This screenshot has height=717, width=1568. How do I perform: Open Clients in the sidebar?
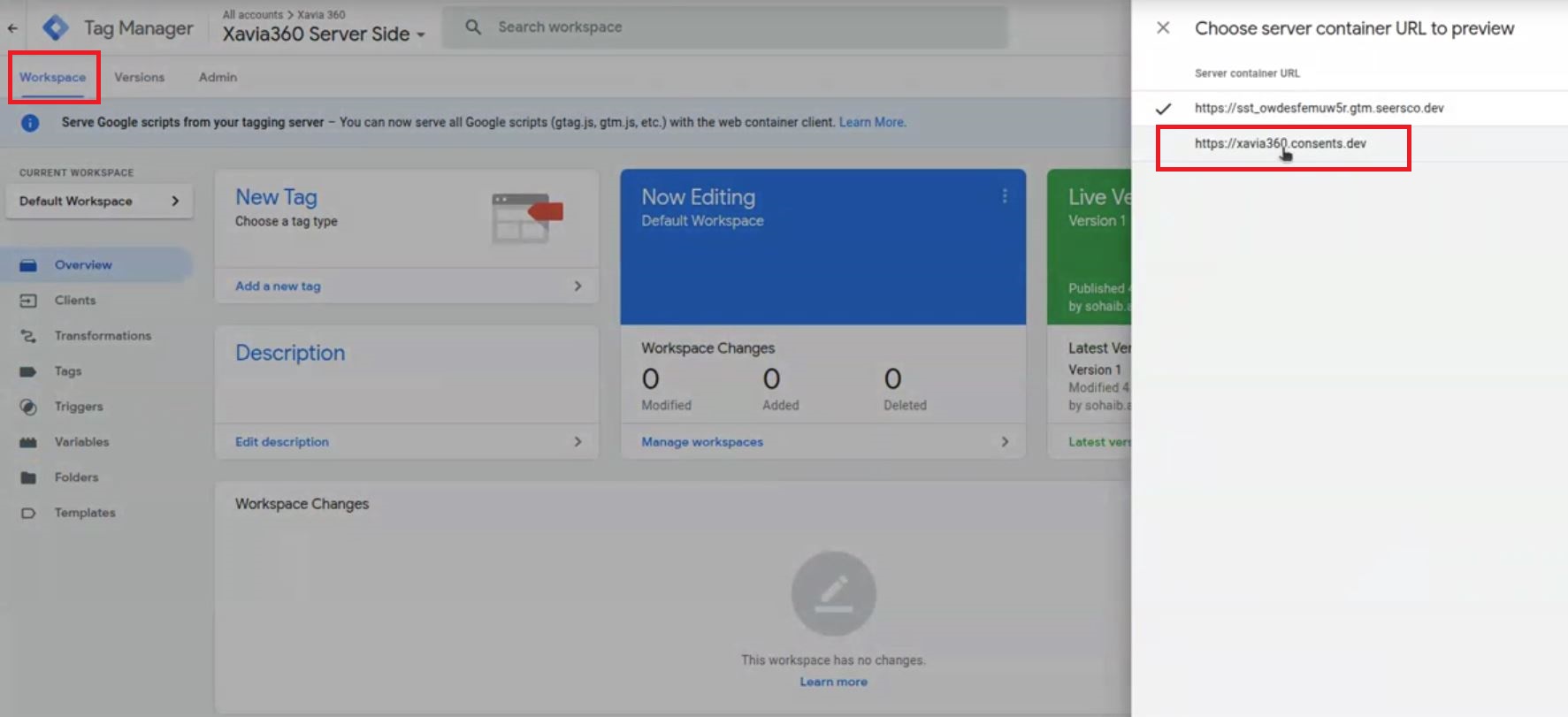(75, 301)
